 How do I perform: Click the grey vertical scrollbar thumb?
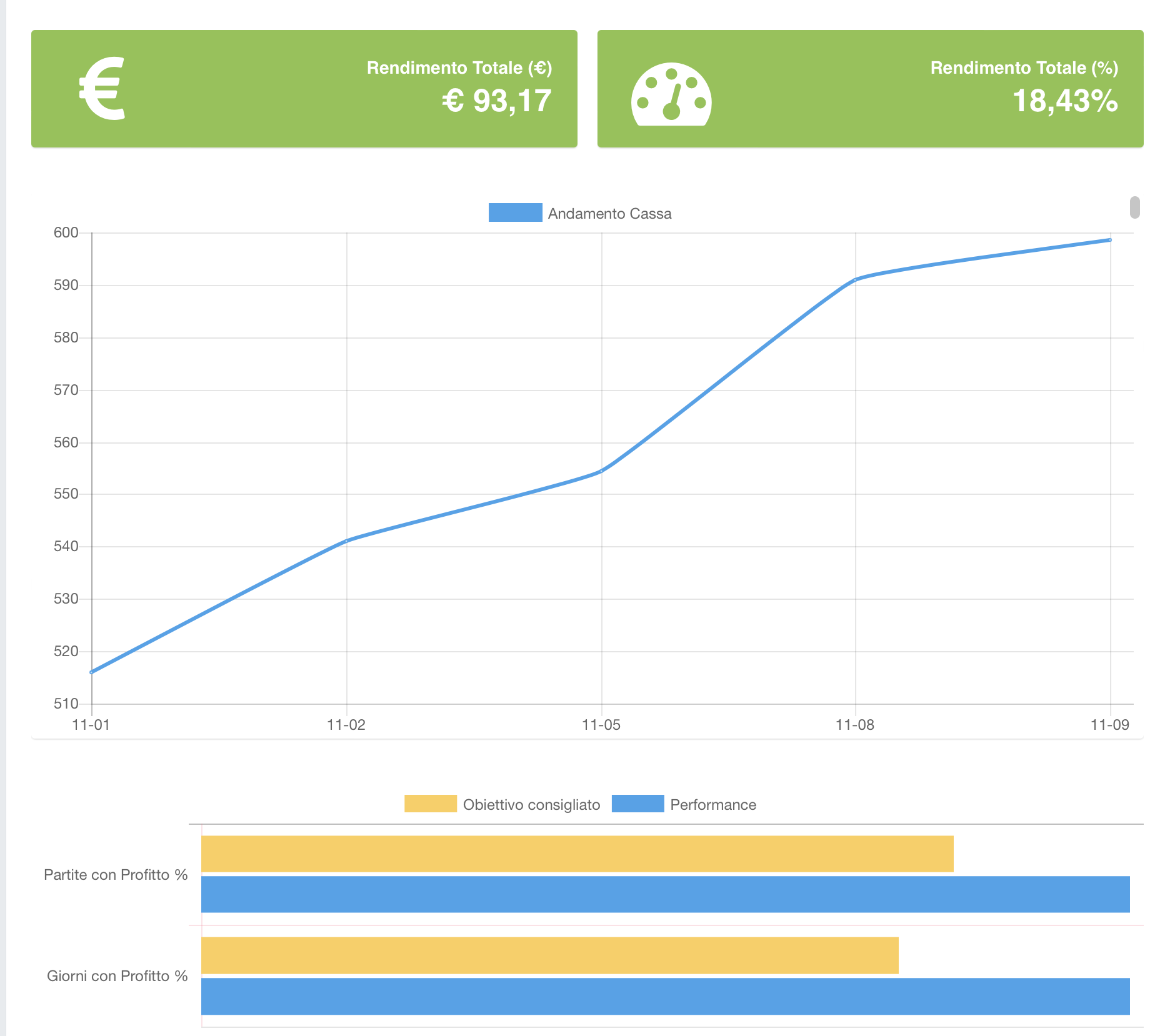tap(1135, 207)
